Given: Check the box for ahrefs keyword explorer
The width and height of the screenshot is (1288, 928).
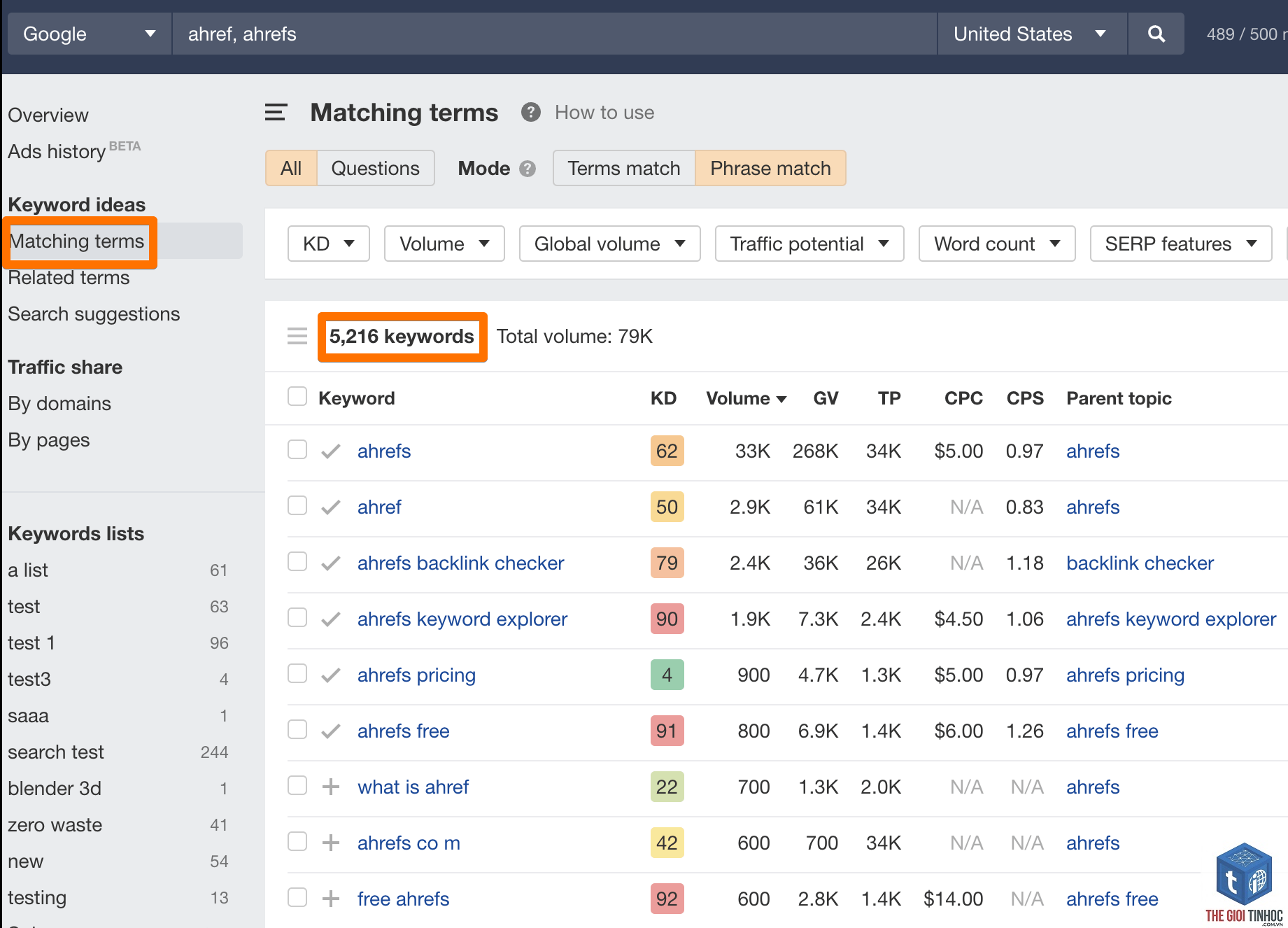Looking at the screenshot, I should 297,617.
